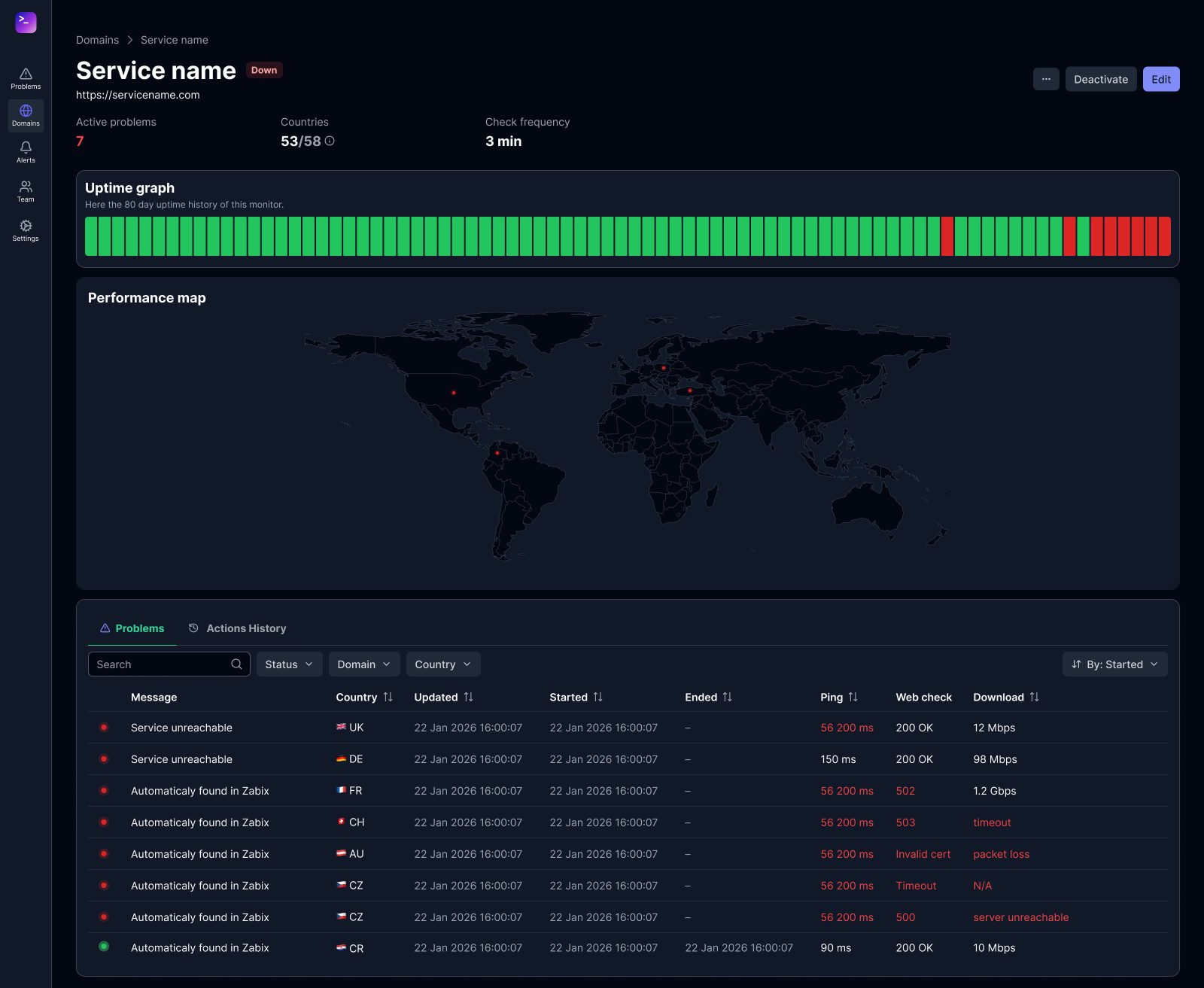Open the By: Started sort dropdown

point(1115,664)
